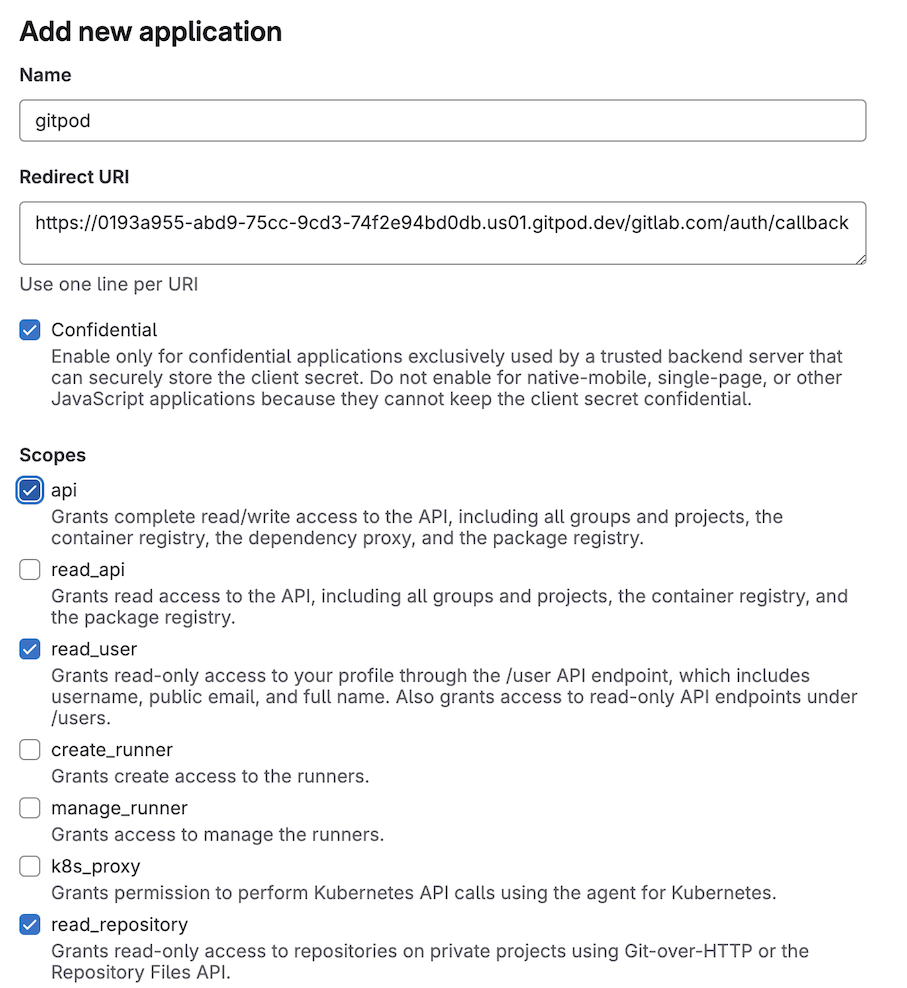The width and height of the screenshot is (907, 988).
Task: Click the Name input field containing gitpod
Action: (x=442, y=120)
